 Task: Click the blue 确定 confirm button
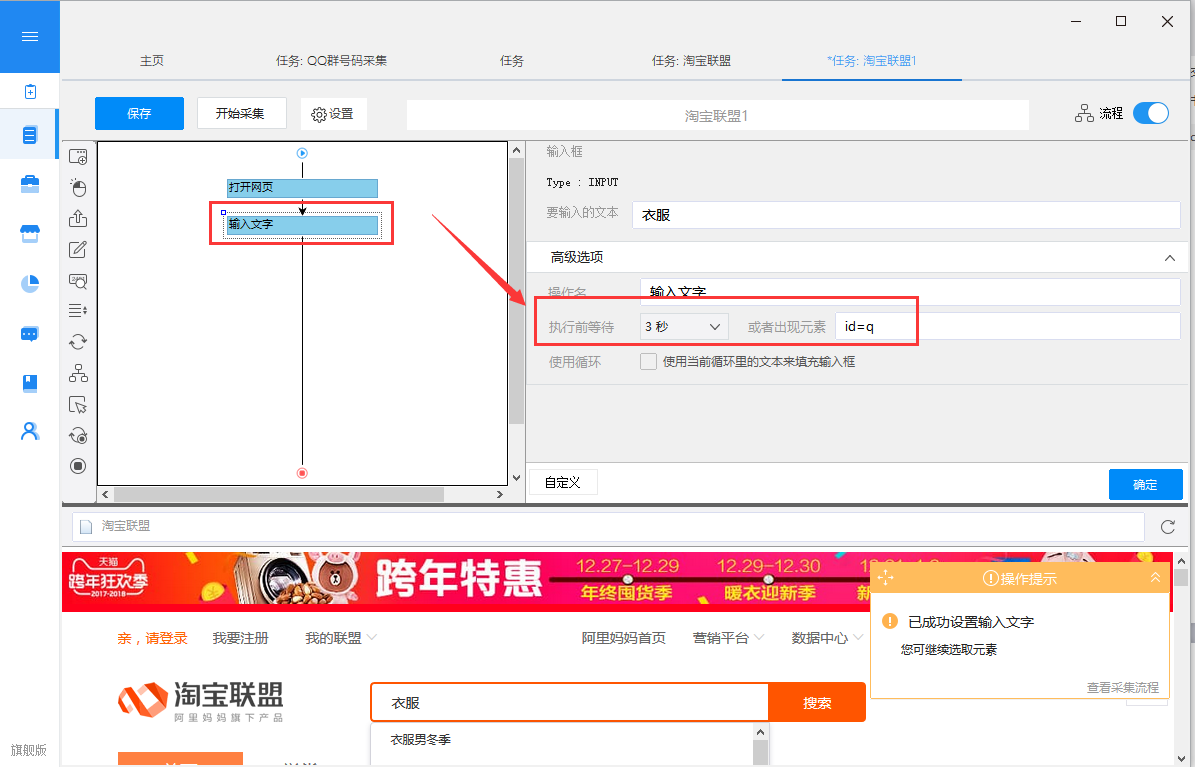(1145, 484)
